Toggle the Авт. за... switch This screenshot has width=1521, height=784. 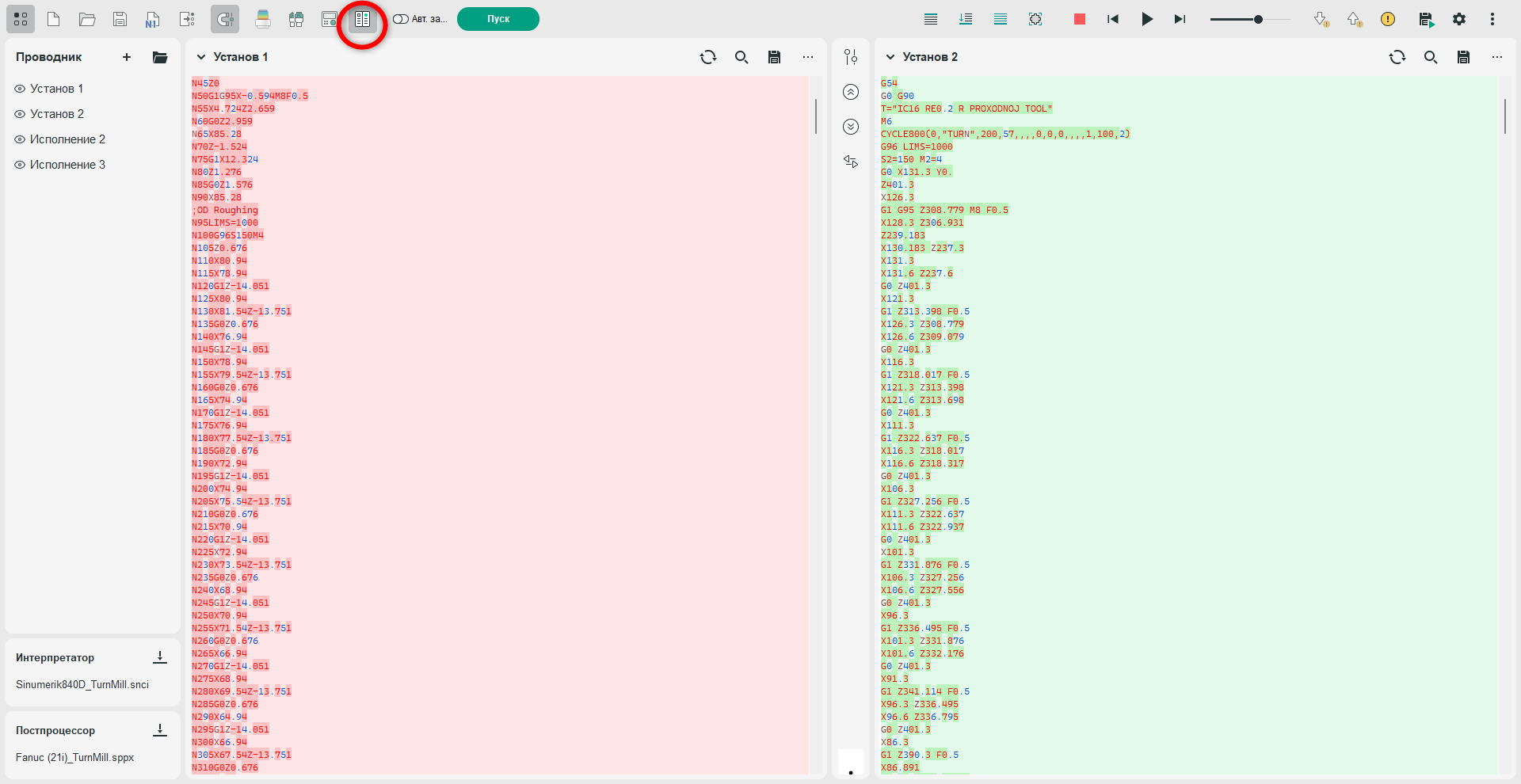tap(401, 19)
